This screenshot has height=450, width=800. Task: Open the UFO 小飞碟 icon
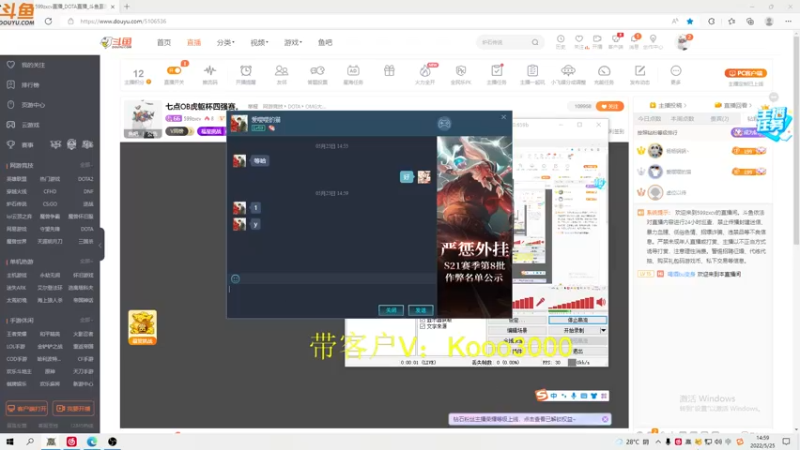(x=568, y=70)
